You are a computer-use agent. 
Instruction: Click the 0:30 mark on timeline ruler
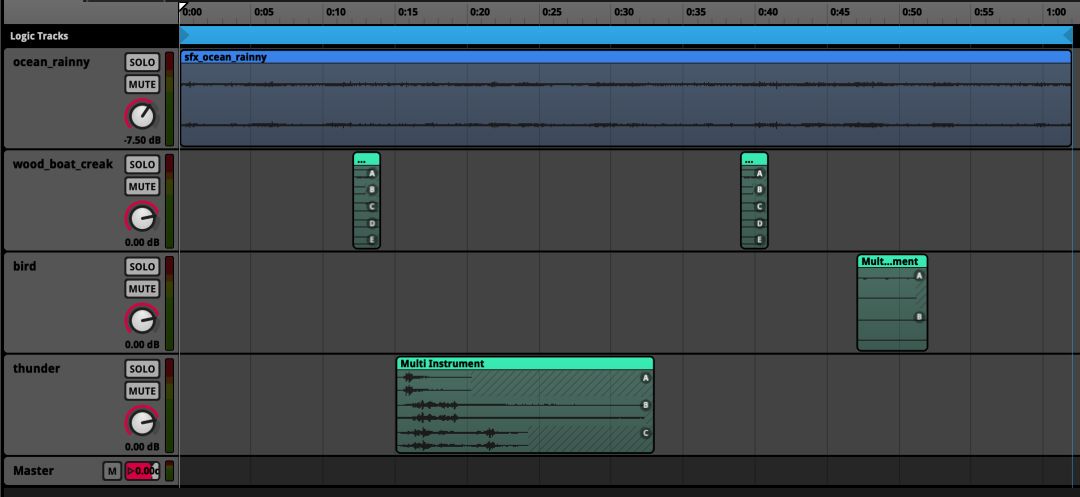[x=624, y=12]
